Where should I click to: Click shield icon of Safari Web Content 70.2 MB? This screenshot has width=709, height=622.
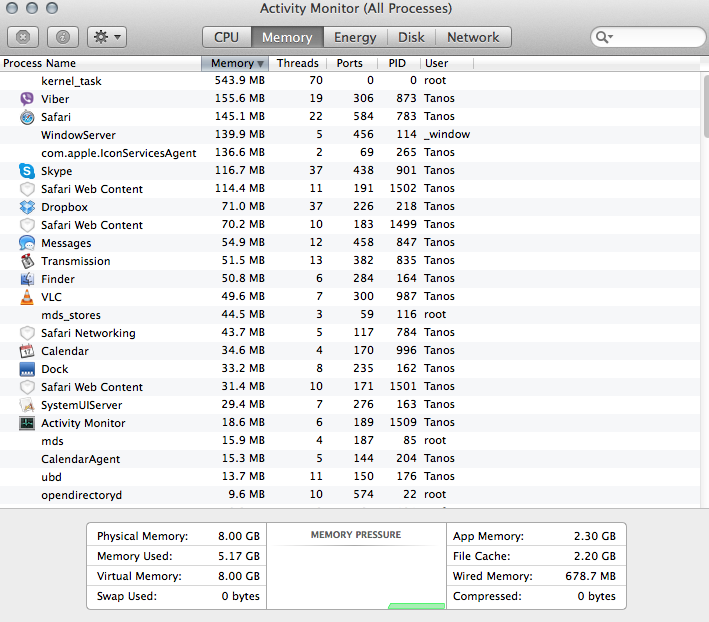[27, 225]
